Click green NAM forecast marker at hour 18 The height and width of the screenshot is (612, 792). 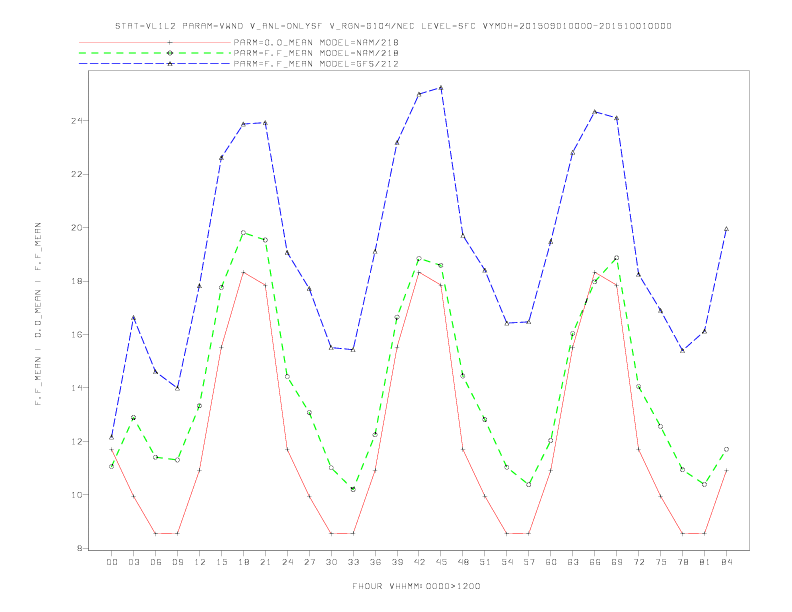click(x=243, y=233)
